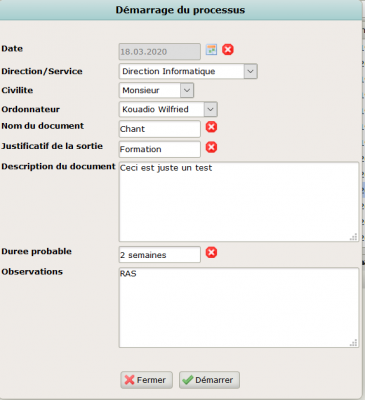This screenshot has height=400, width=365.
Task: Click the Duree probable field with 2 semaines
Action: 160,255
